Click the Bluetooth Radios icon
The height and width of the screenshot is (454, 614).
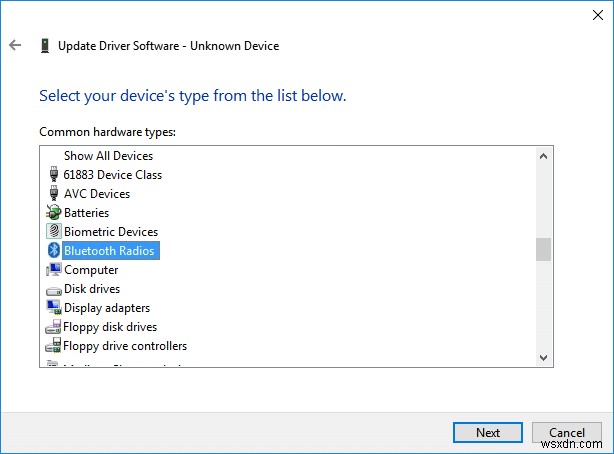54,251
